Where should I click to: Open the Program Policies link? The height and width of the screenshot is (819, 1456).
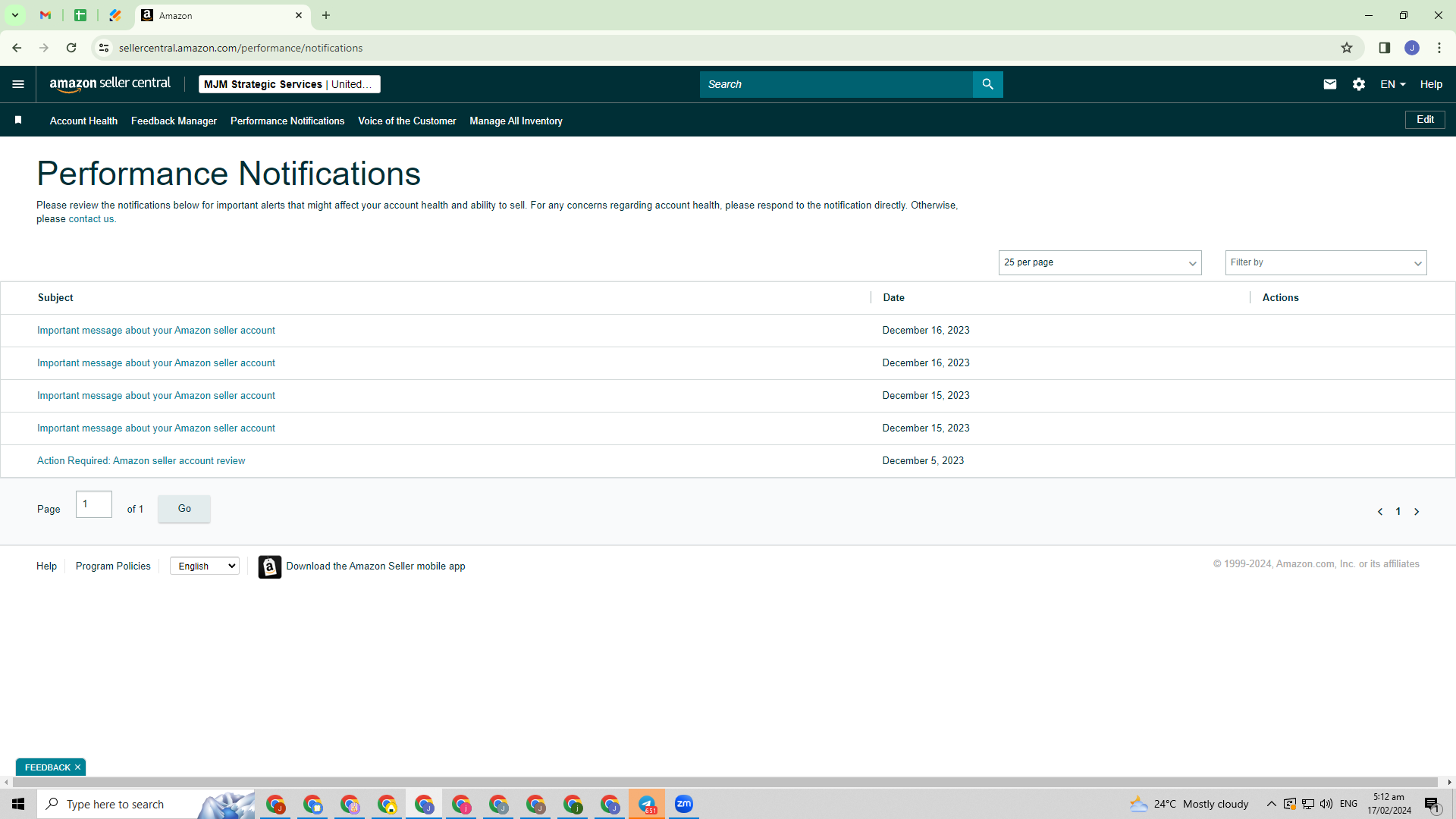click(x=113, y=566)
